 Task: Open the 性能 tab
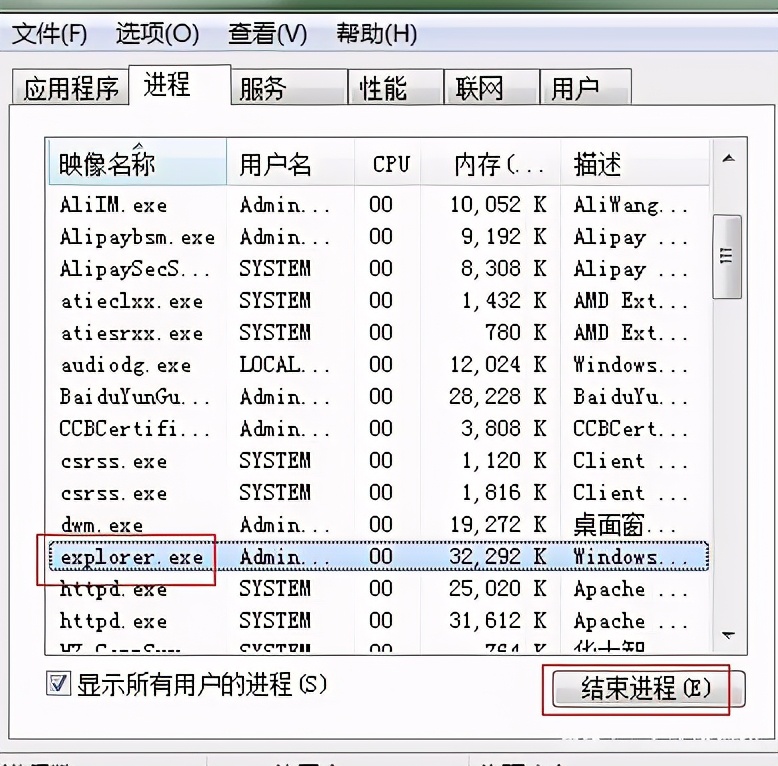coord(395,88)
